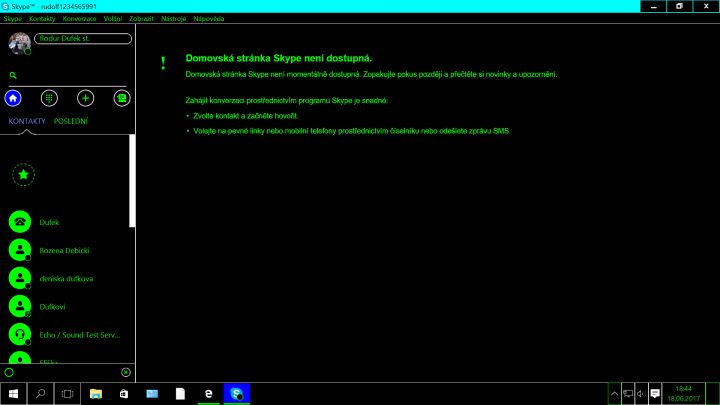
Task: Click deniska dufkova's avatar icon
Action: tap(20, 278)
